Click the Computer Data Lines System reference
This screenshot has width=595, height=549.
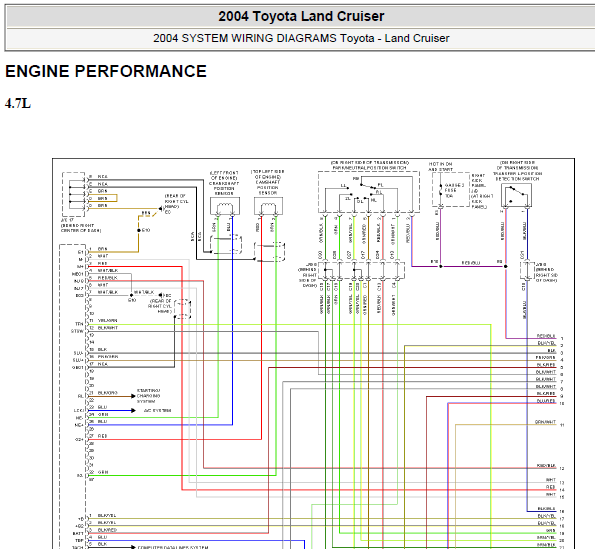(x=173, y=547)
